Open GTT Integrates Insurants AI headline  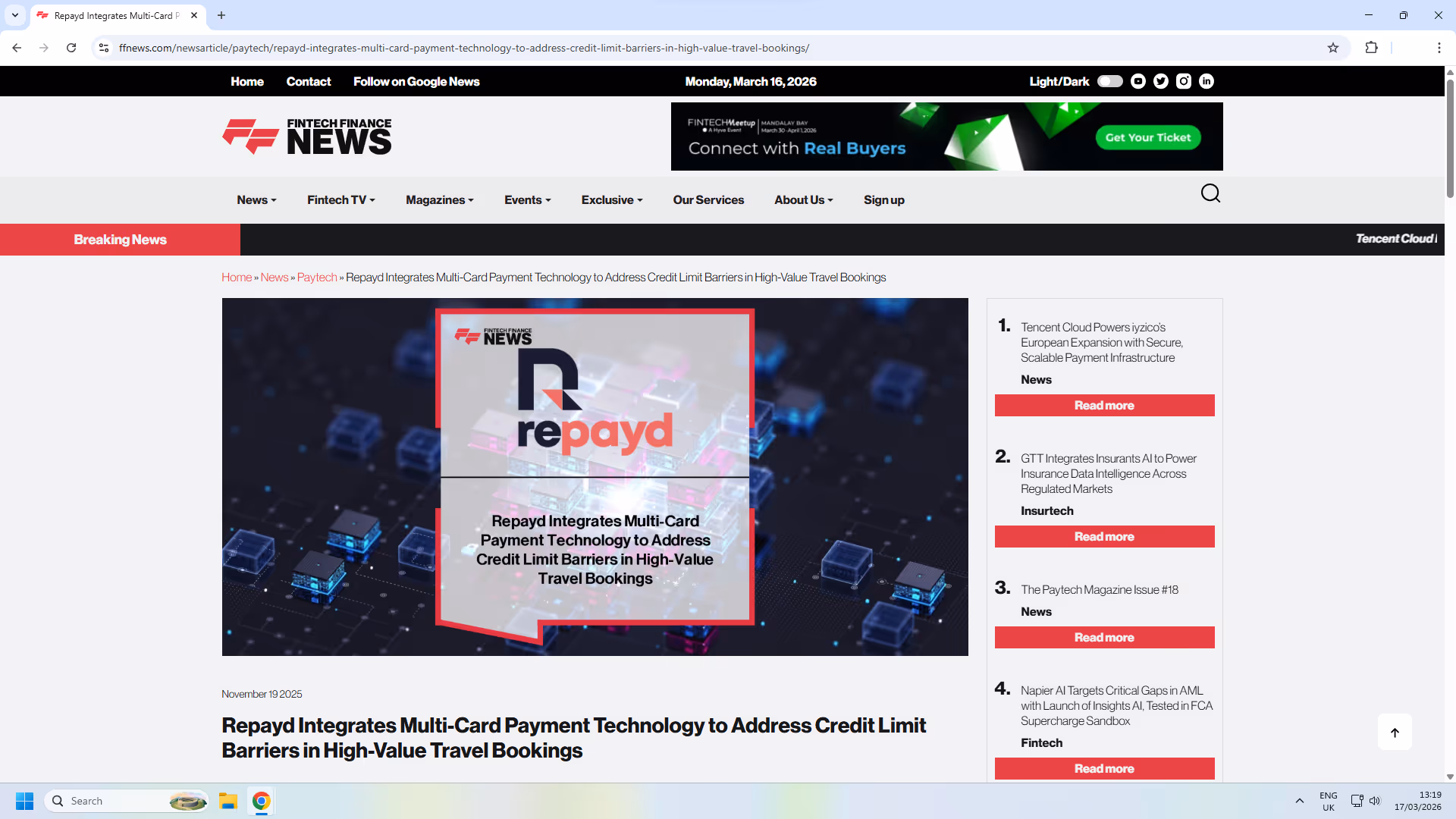click(1109, 474)
